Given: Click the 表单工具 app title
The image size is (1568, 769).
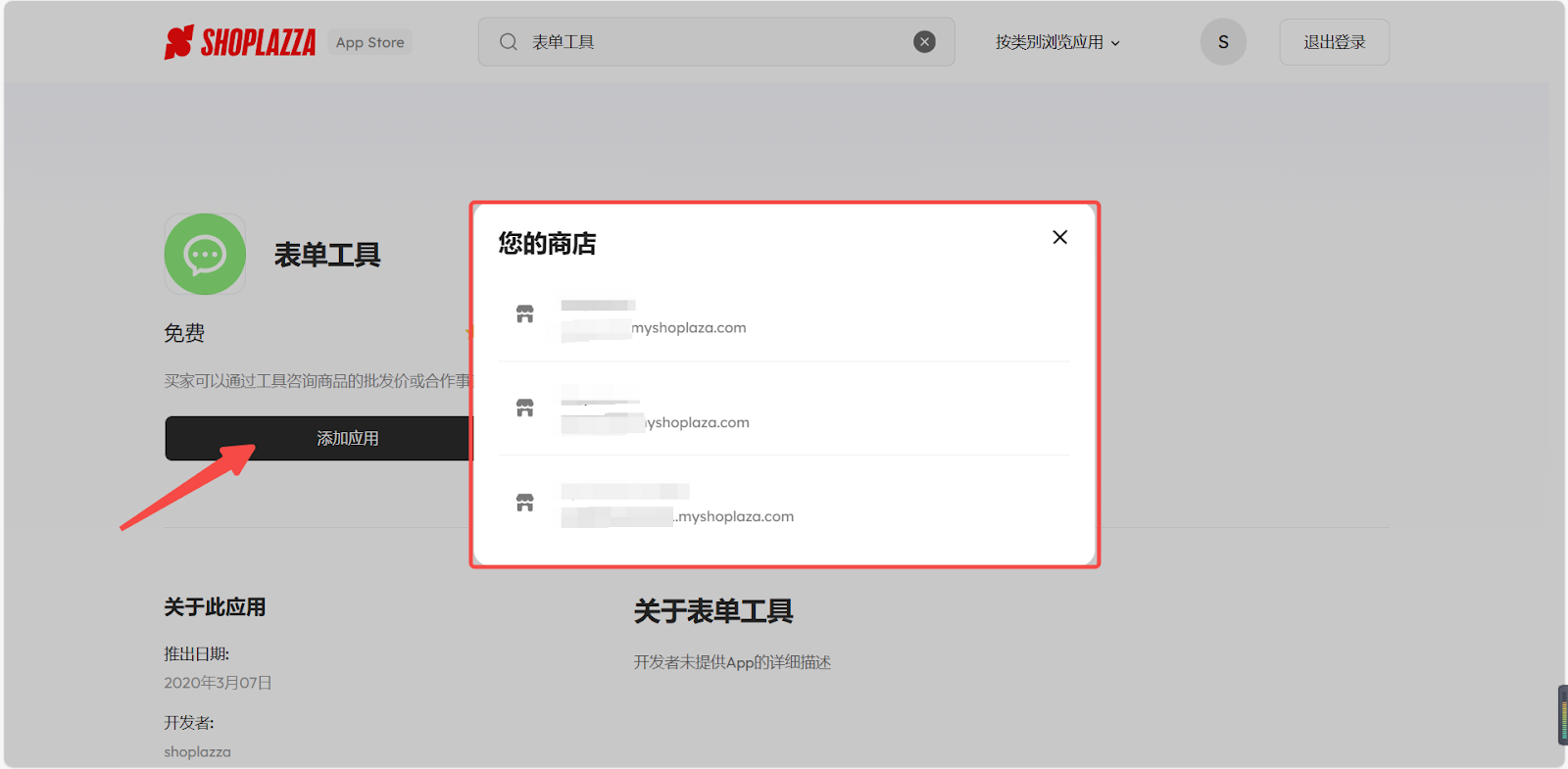Looking at the screenshot, I should [327, 255].
